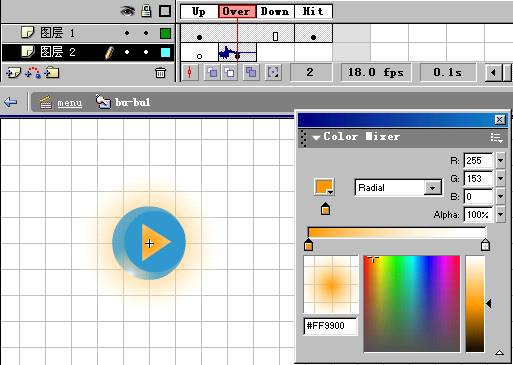
Task: Click Modify Onion Markers icon
Action: click(273, 72)
